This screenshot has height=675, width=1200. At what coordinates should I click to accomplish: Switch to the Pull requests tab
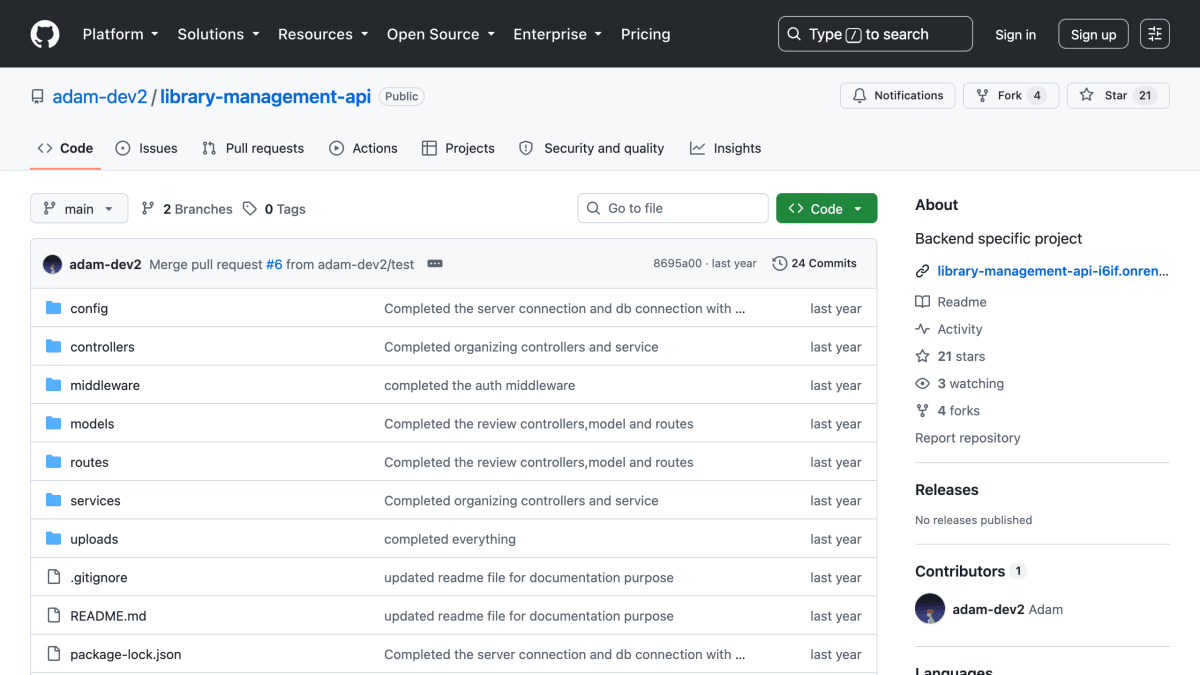[x=253, y=148]
